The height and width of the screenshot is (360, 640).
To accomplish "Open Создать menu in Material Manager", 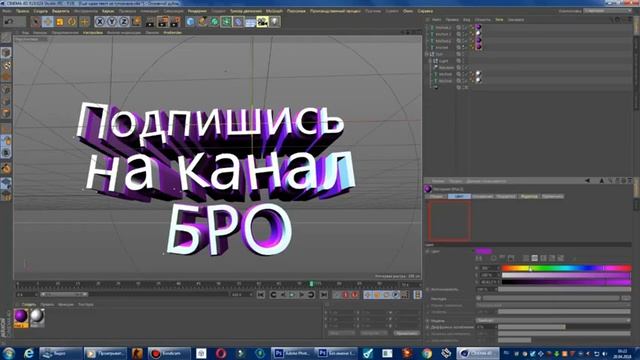I will [29, 304].
